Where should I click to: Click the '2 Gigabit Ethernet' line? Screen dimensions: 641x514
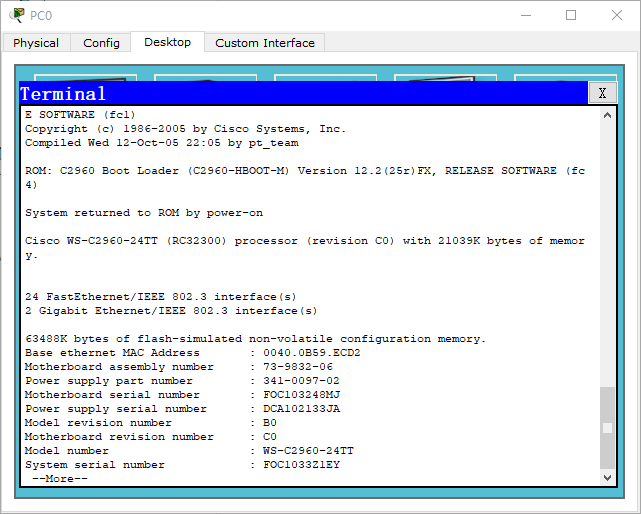pyautogui.click(x=171, y=311)
